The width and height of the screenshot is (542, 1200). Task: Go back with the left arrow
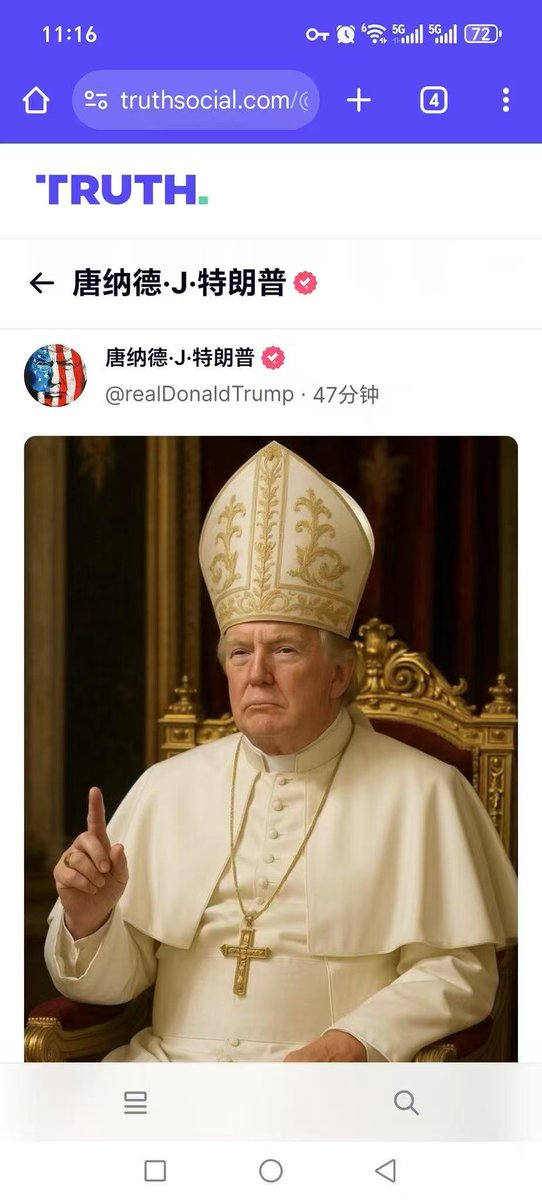click(41, 284)
